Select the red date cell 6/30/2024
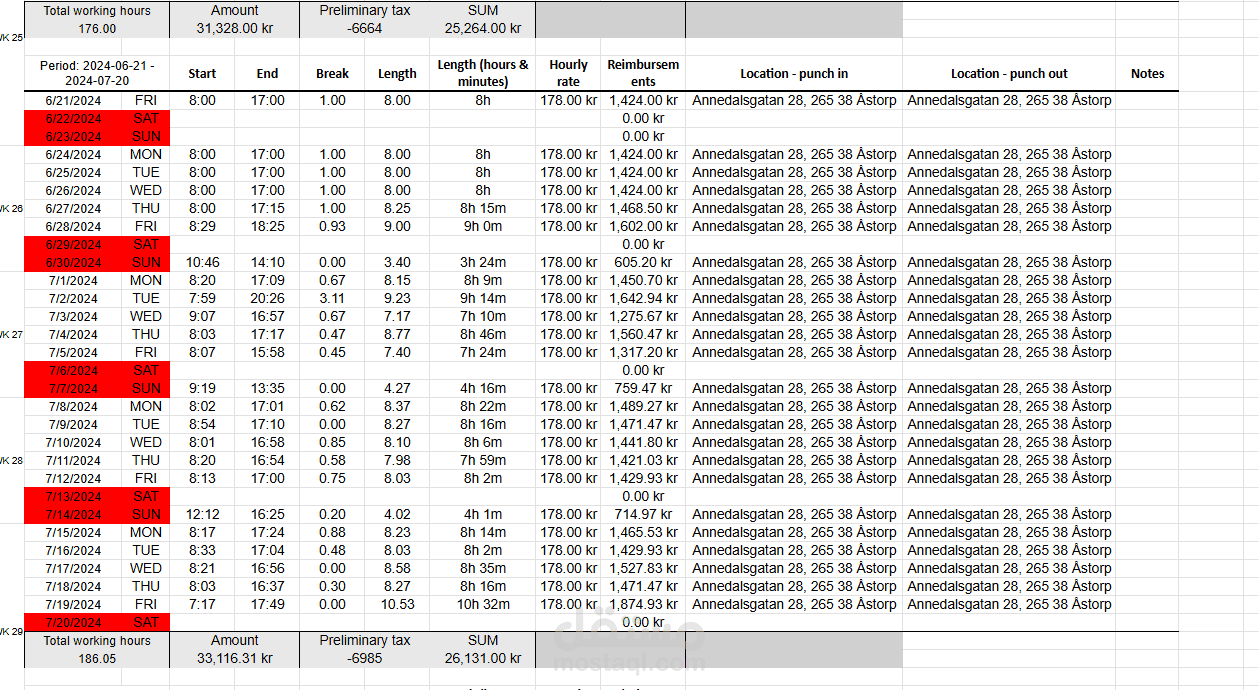 click(73, 262)
